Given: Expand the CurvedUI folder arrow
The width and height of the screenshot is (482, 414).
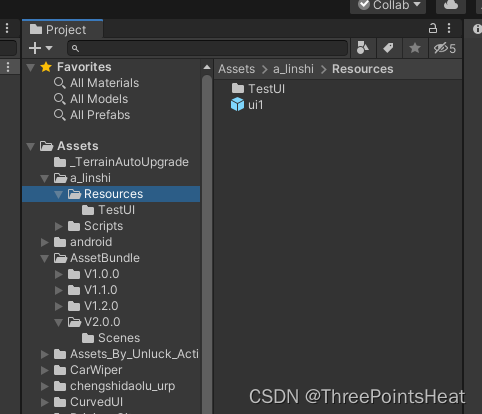Looking at the screenshot, I should [x=45, y=402].
